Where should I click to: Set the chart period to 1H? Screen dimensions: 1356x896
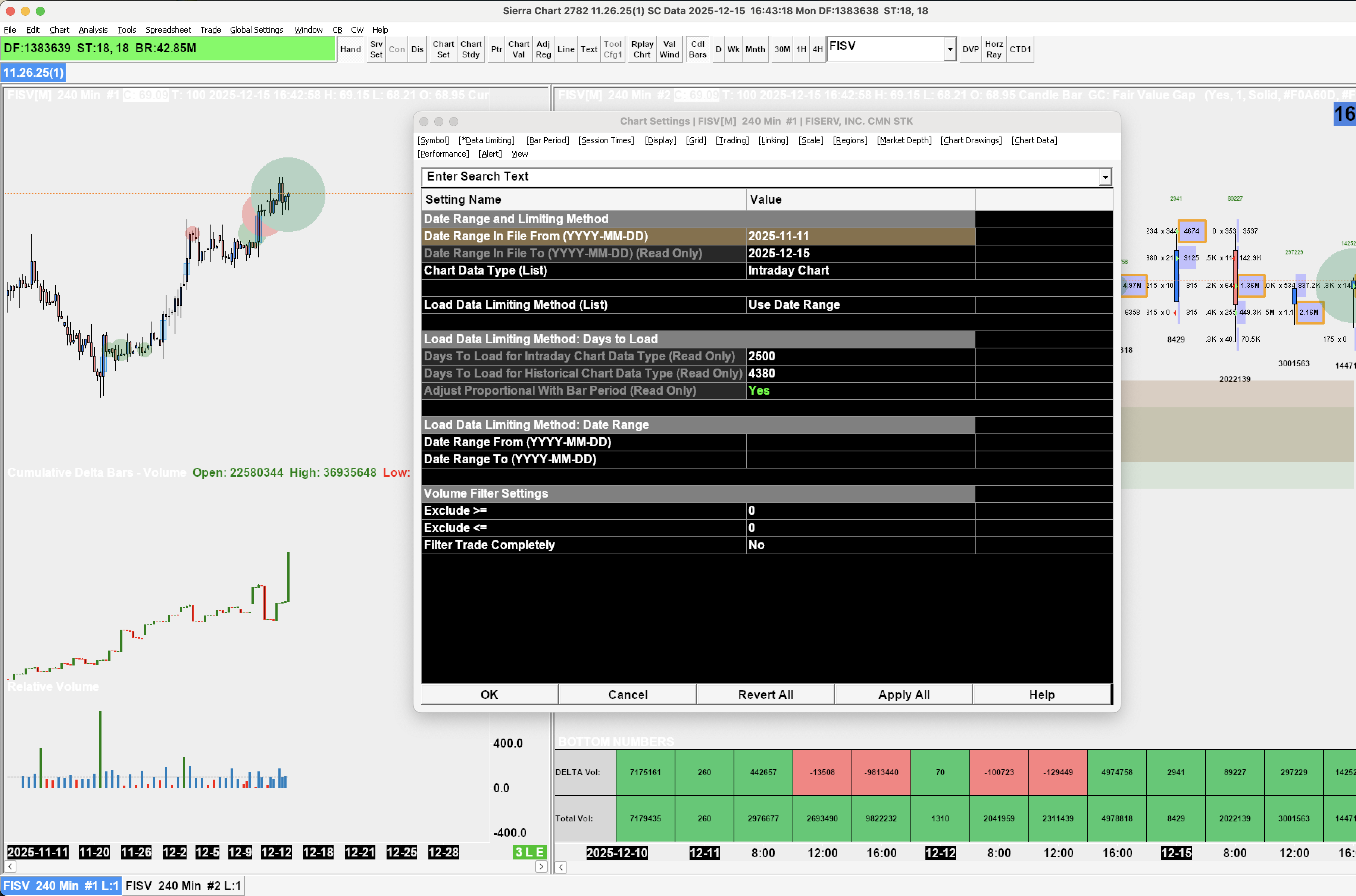(802, 49)
